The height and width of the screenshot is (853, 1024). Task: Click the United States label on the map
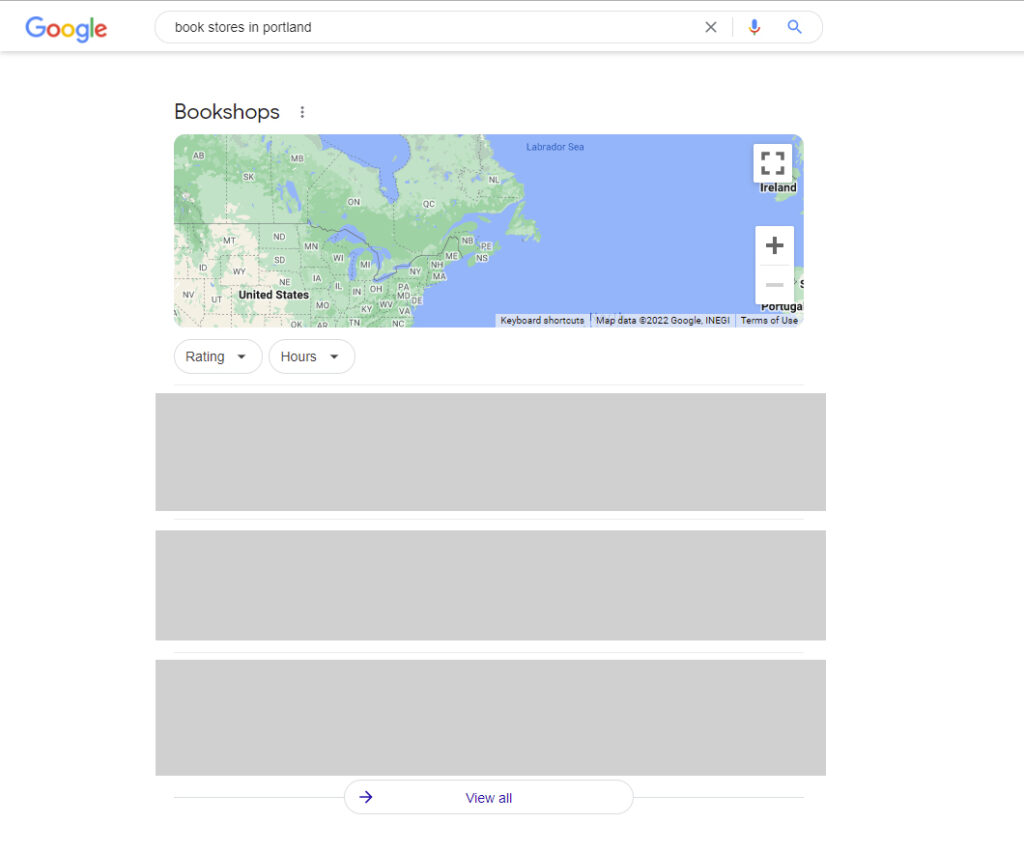pos(273,295)
